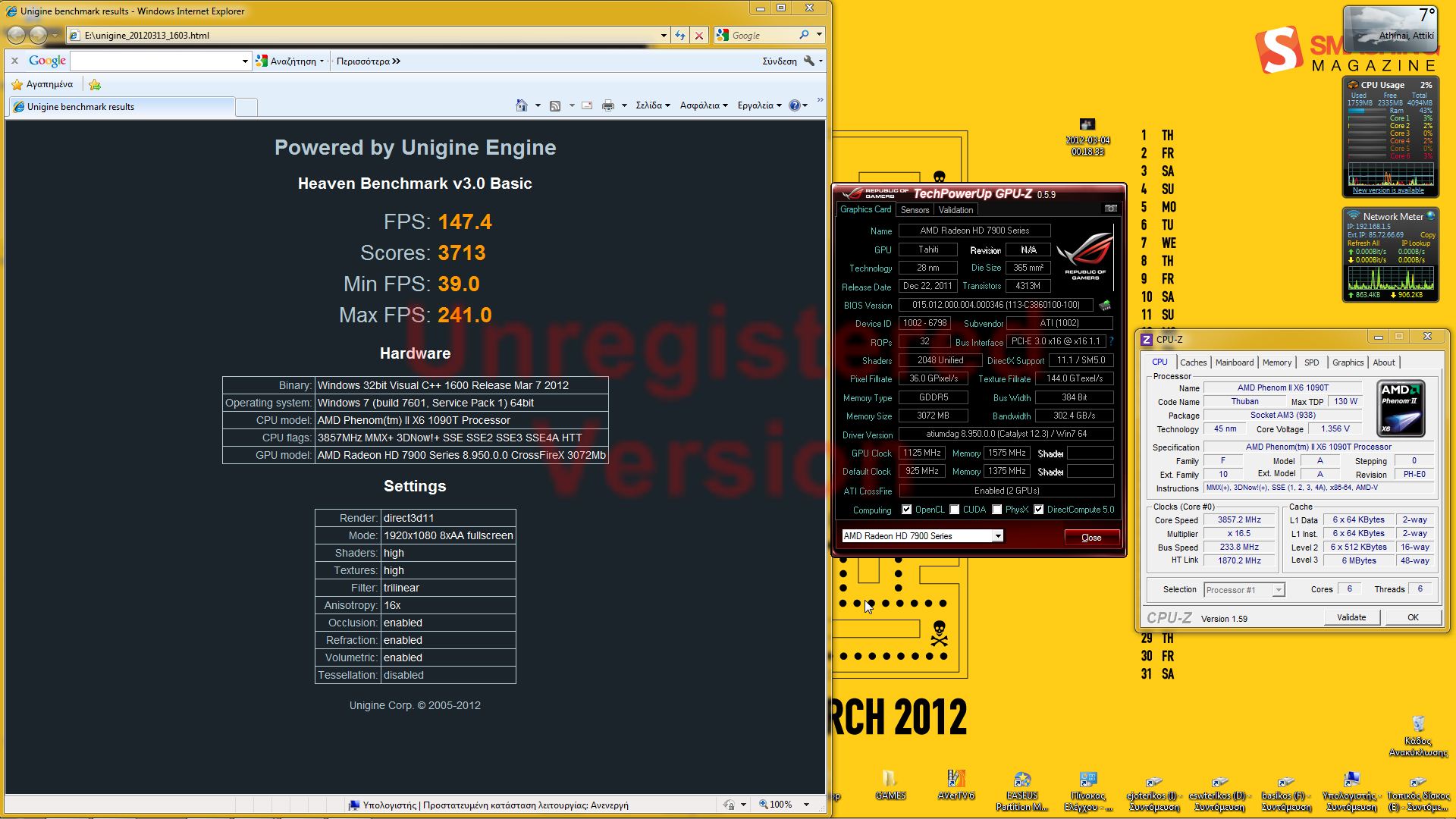Go back with Internet Explorer's Back arrow
Screen dimensions: 1456x819
(17, 35)
